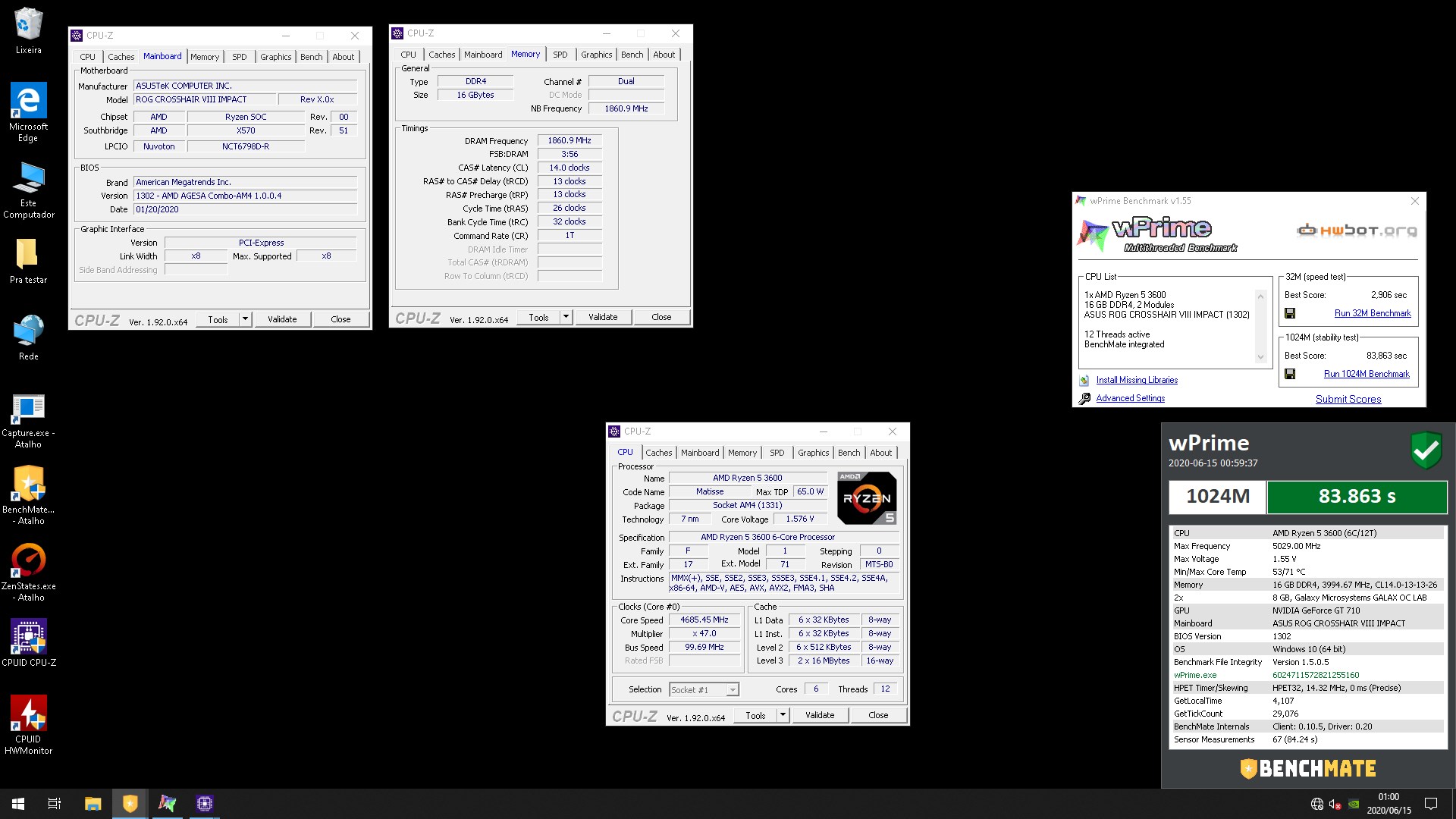Screen dimensions: 1456x819
Task: Click the Advanced Settings wrench icon
Action: [1084, 398]
